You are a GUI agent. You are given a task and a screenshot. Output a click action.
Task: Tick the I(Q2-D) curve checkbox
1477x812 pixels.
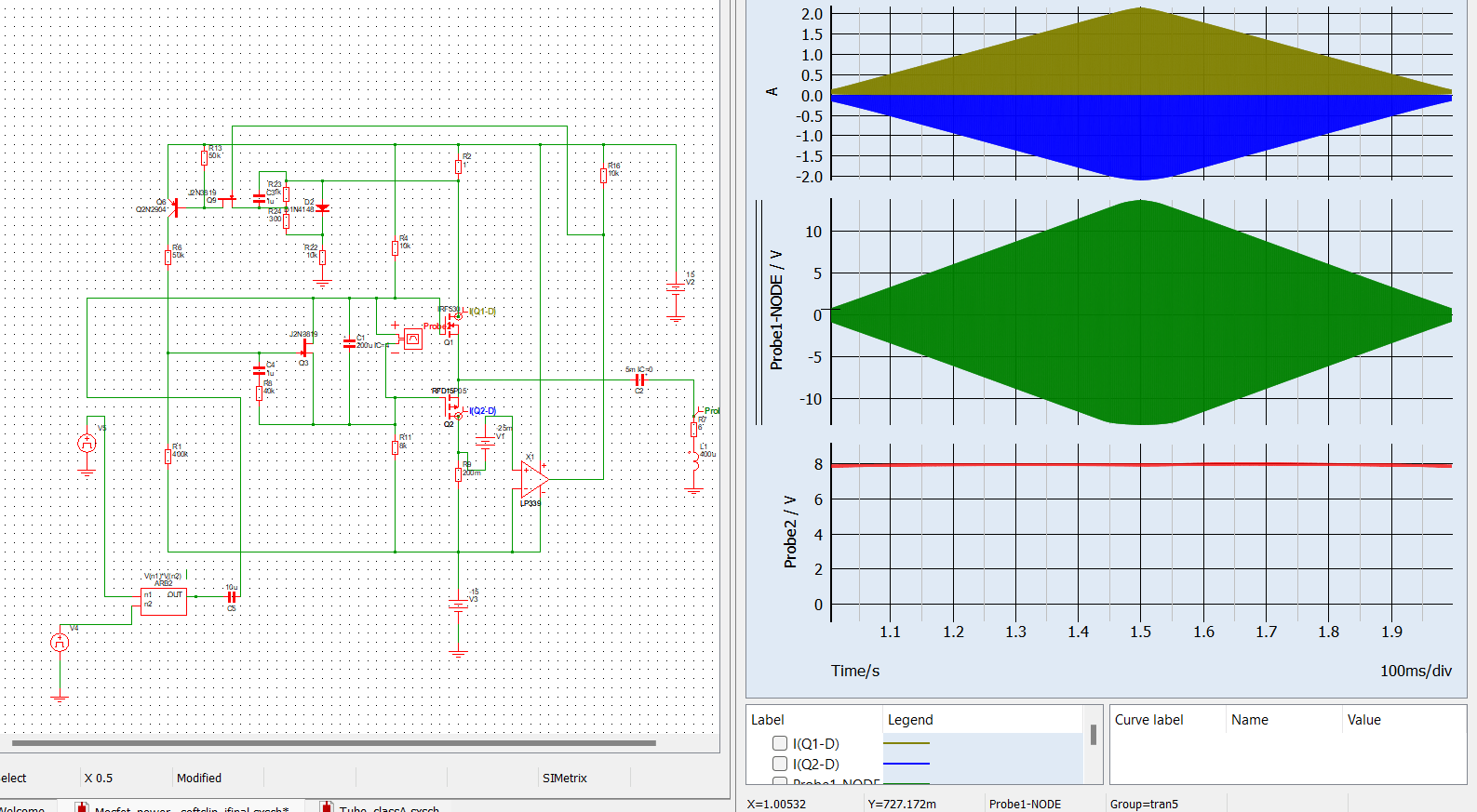(780, 764)
